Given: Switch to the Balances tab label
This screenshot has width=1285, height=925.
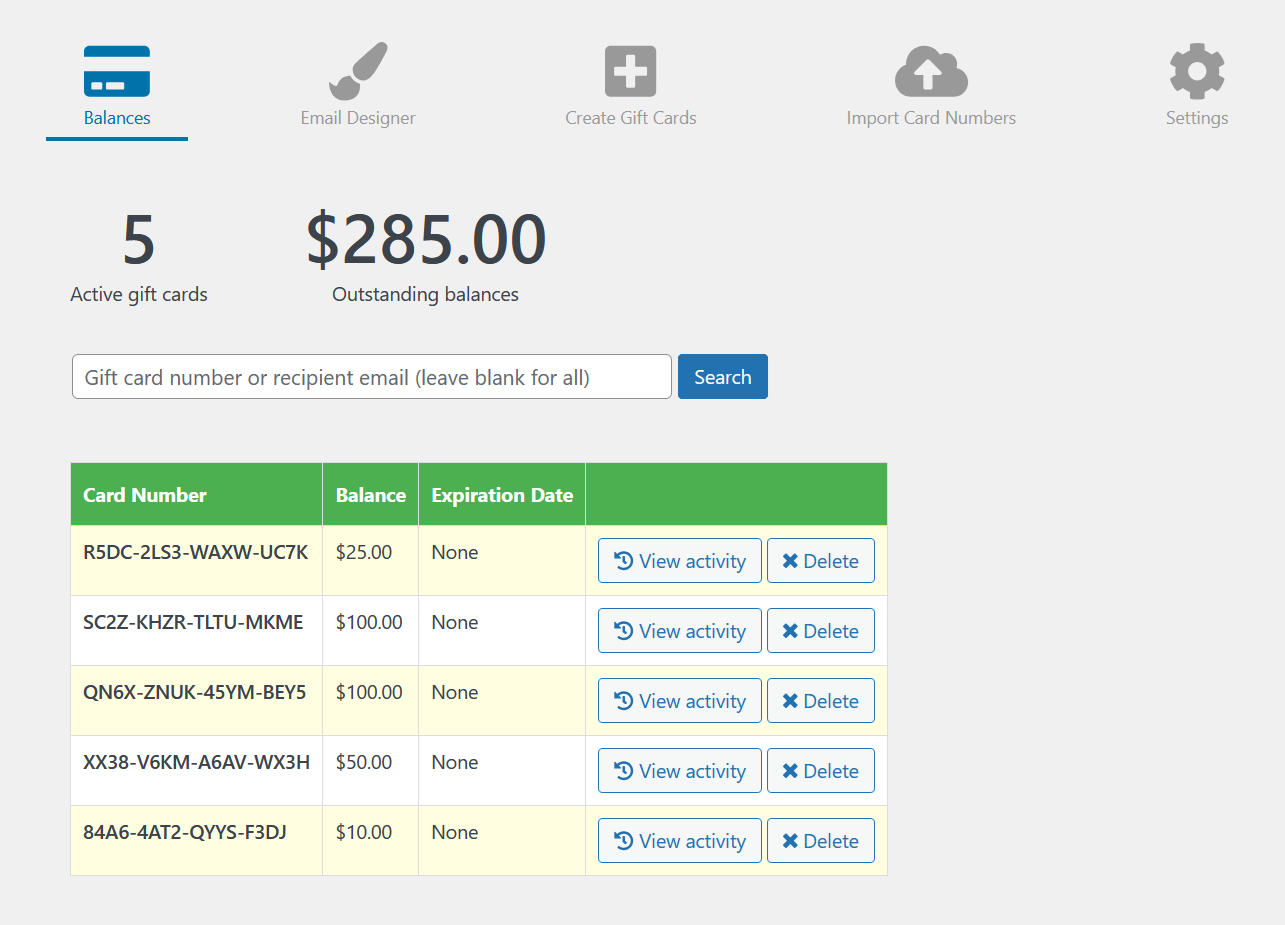Looking at the screenshot, I should click(x=117, y=118).
